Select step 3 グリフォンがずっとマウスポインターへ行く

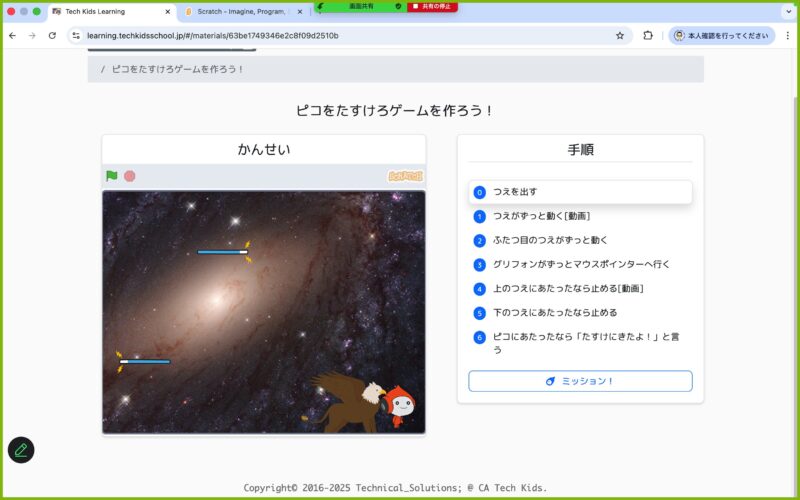pos(580,264)
